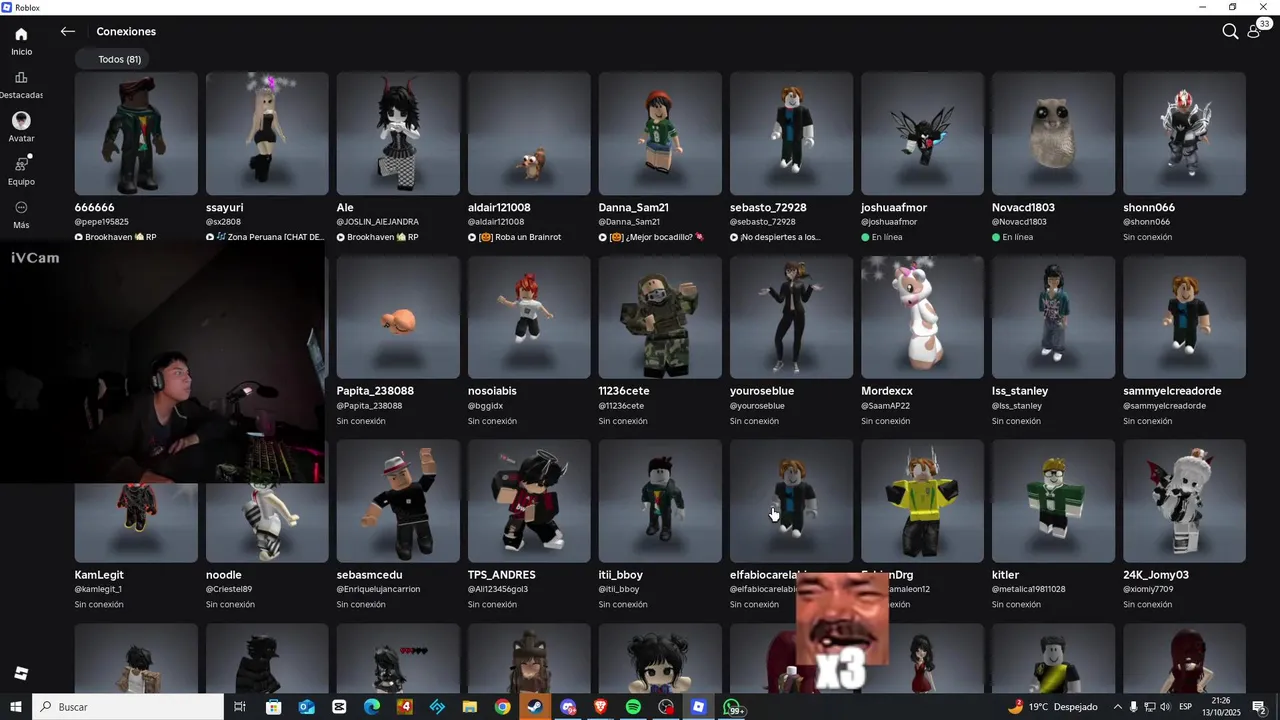The height and width of the screenshot is (720, 1280).
Task: Open Ale's avatar thumbnail
Action: click(398, 133)
